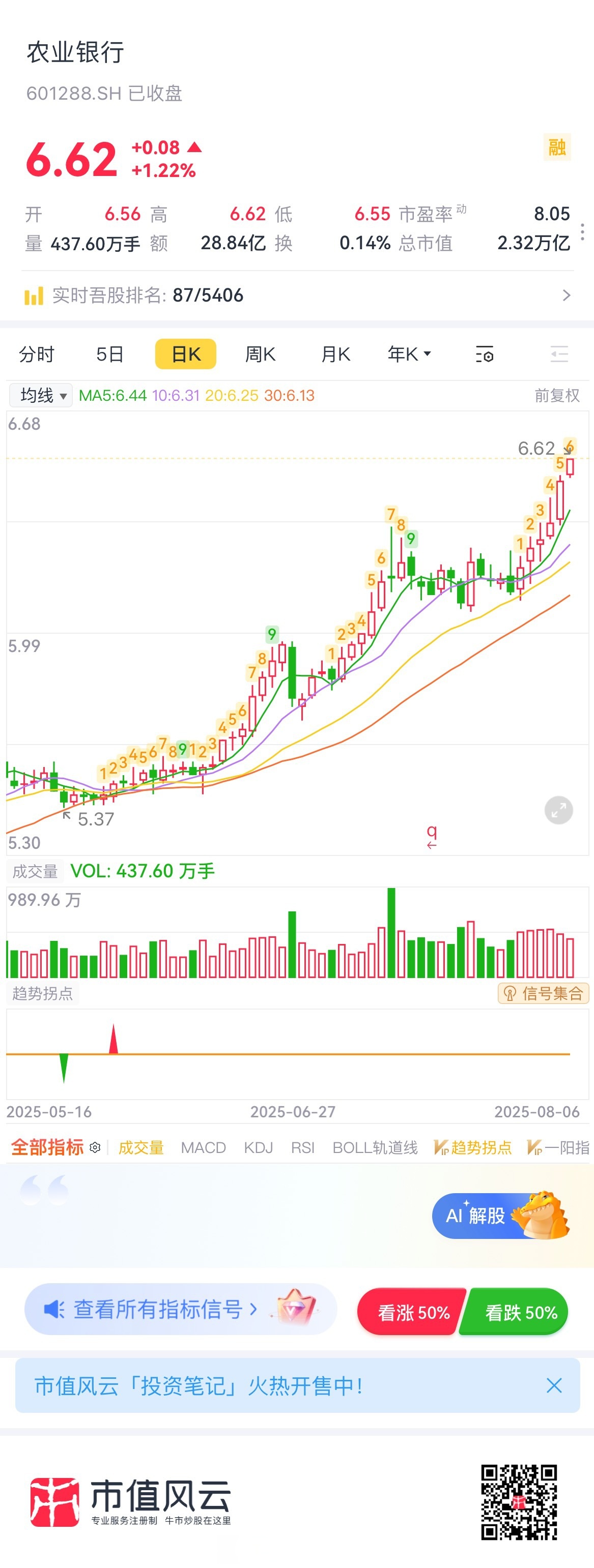Image resolution: width=594 pixels, height=1568 pixels.
Task: Close the 投资笔记 promotion banner
Action: 554,1385
